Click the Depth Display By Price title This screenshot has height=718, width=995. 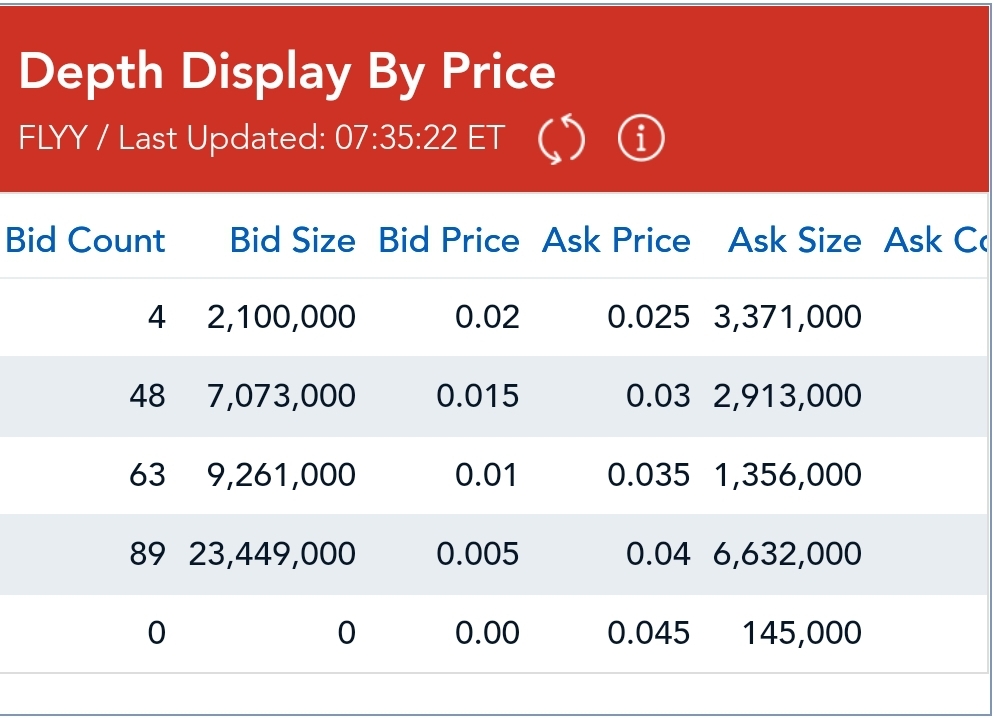[x=286, y=73]
